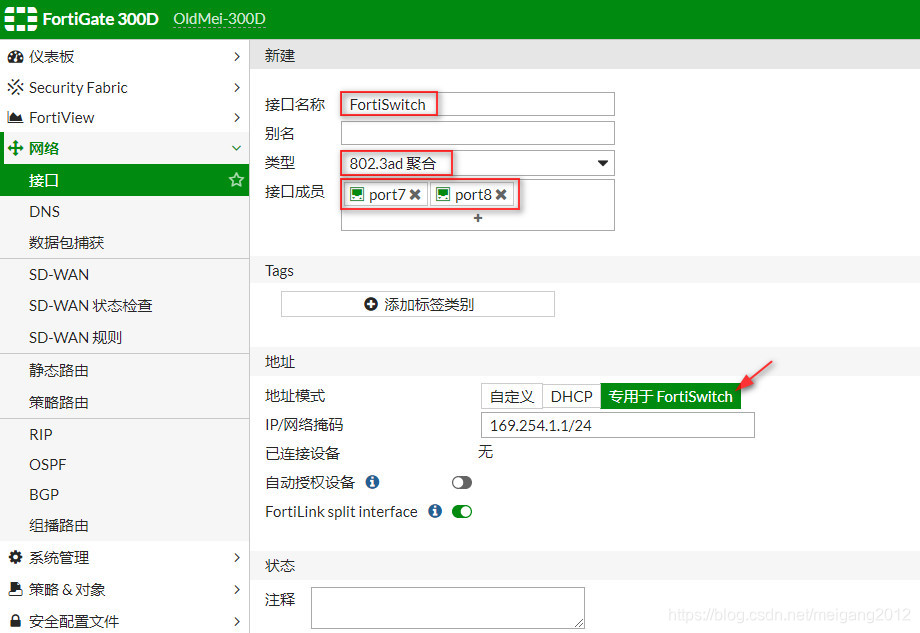Viewport: 920px width, 633px height.
Task: Click the port7 interface icon
Action: (x=357, y=194)
